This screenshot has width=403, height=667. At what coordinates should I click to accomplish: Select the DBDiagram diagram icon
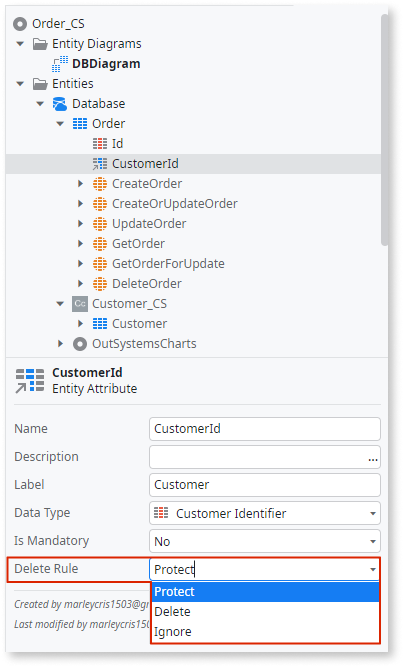coord(60,64)
